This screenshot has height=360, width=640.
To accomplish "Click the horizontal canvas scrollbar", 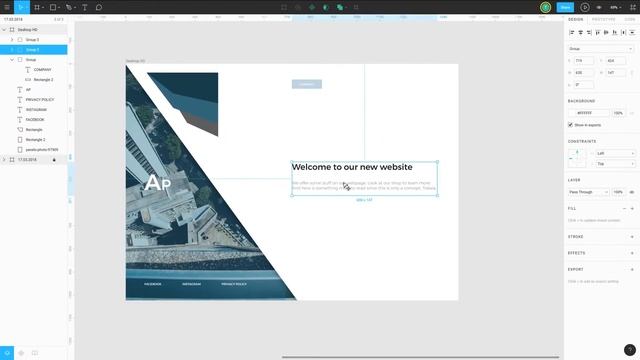I will click(x=420, y=357).
